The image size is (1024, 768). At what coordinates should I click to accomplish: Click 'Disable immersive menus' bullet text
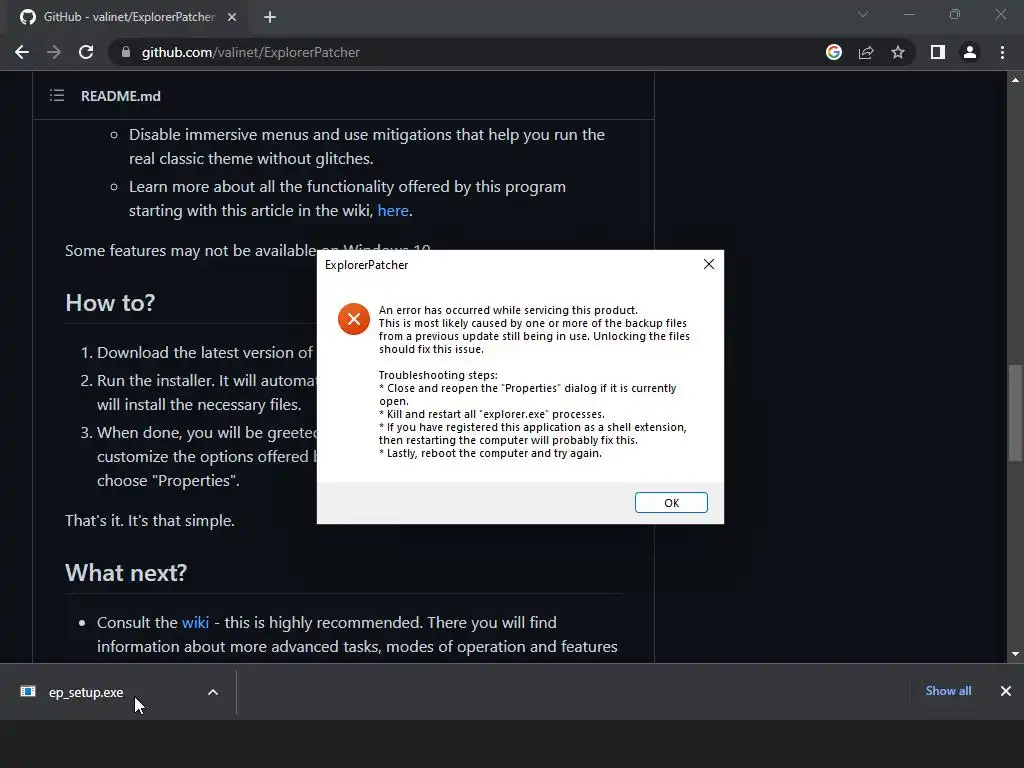pos(367,146)
